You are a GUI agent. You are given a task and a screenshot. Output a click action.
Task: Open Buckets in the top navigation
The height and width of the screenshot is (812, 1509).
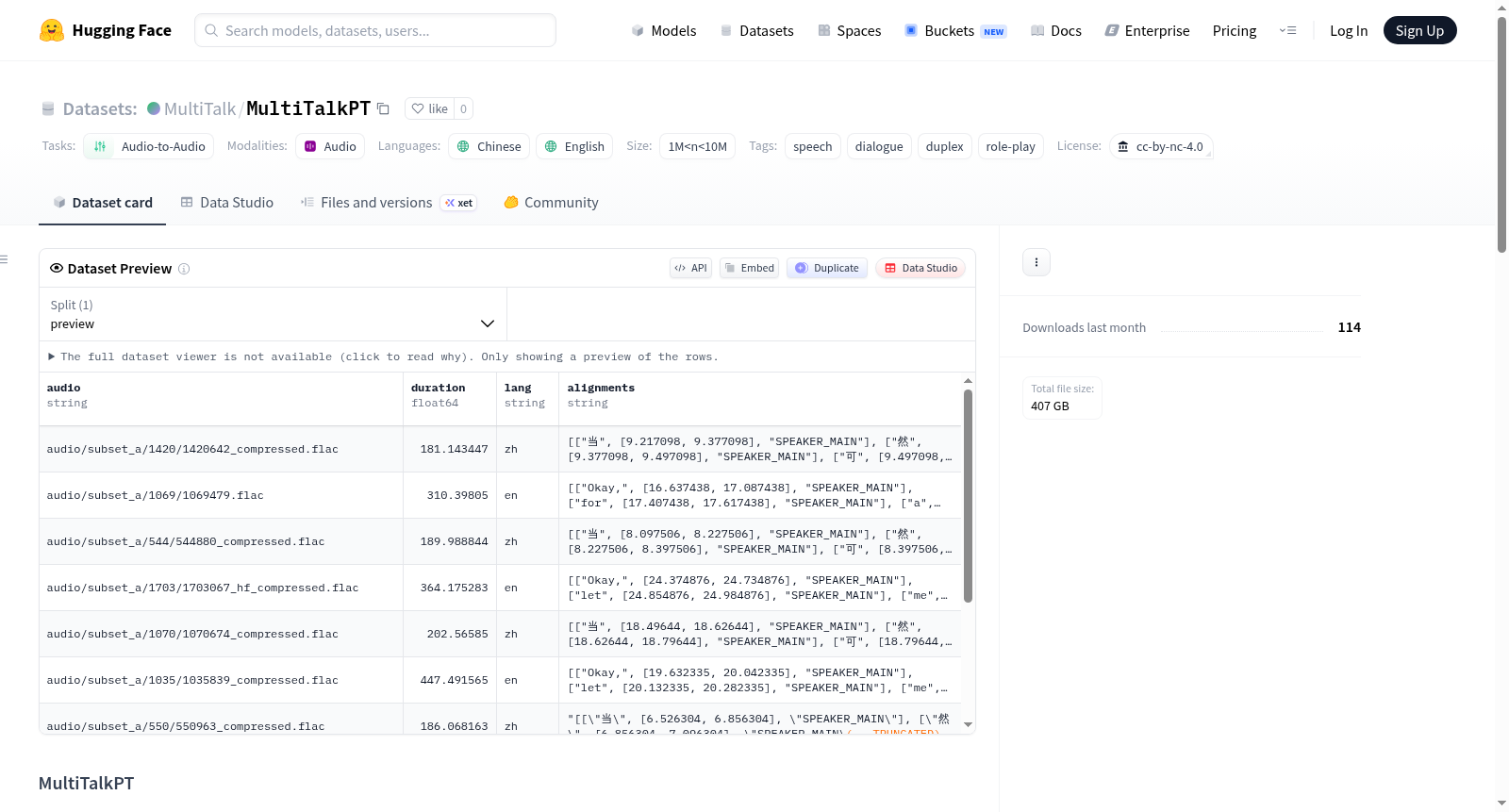coord(955,30)
